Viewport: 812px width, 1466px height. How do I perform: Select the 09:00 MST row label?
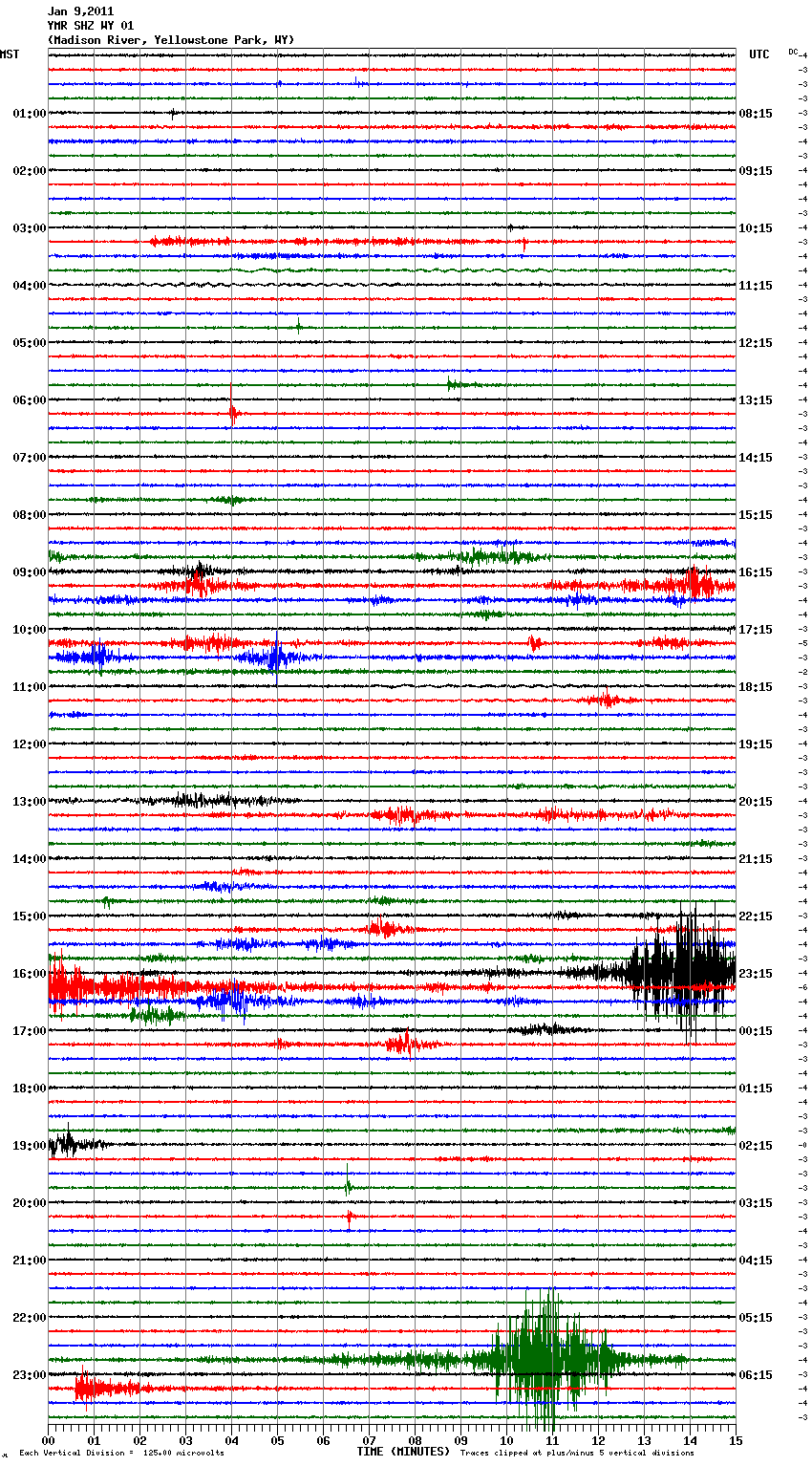pyautogui.click(x=30, y=572)
